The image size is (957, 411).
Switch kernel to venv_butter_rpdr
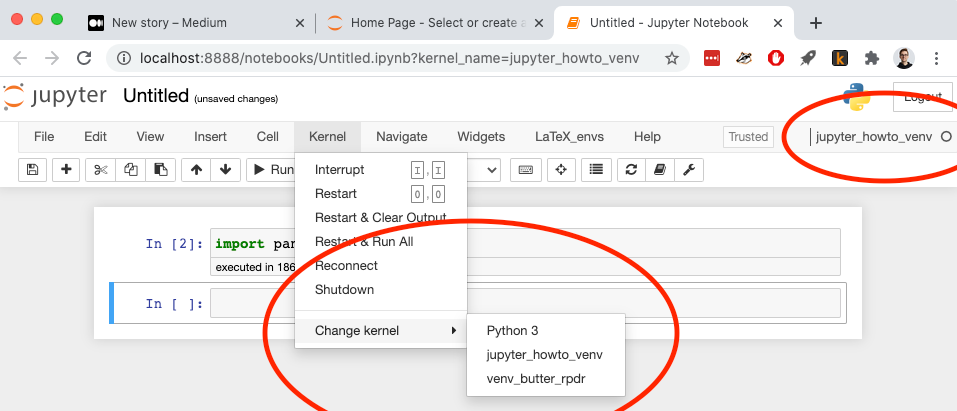point(546,379)
